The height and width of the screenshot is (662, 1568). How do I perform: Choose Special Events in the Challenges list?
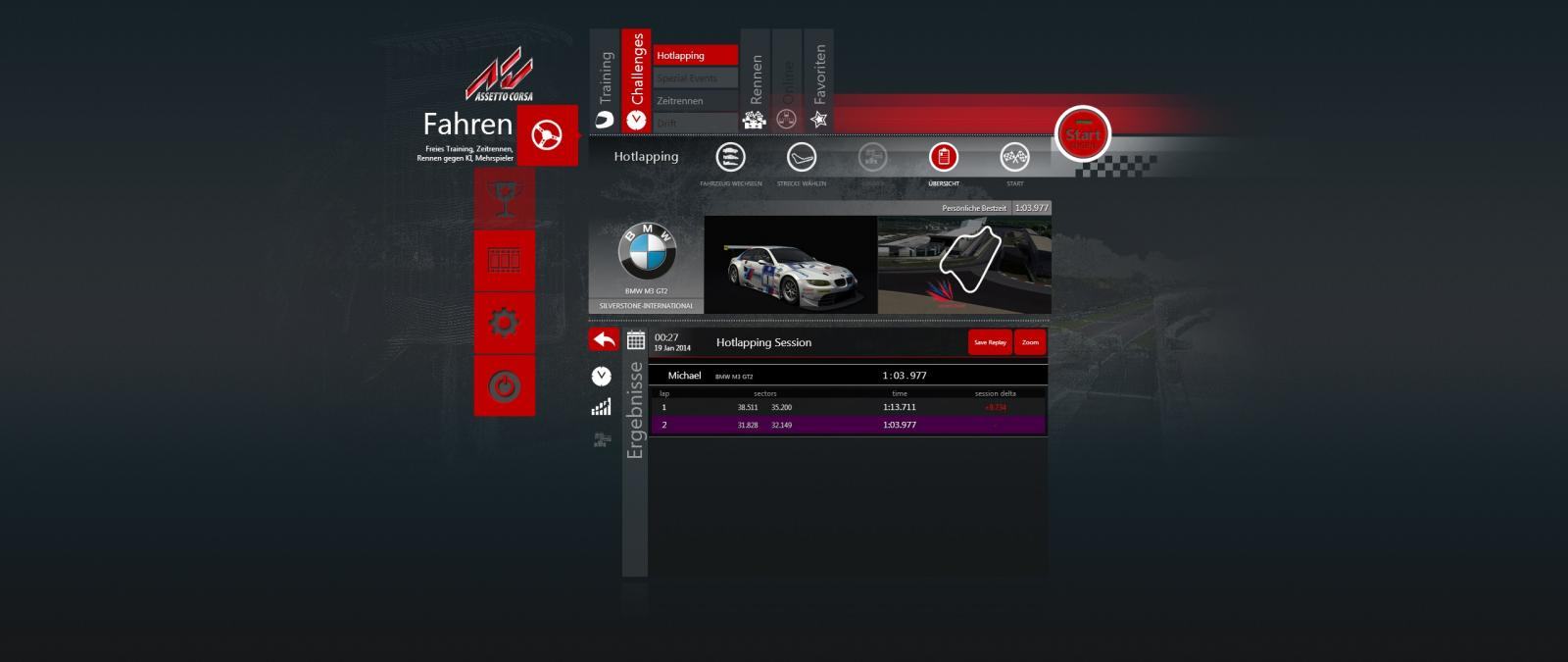click(696, 78)
